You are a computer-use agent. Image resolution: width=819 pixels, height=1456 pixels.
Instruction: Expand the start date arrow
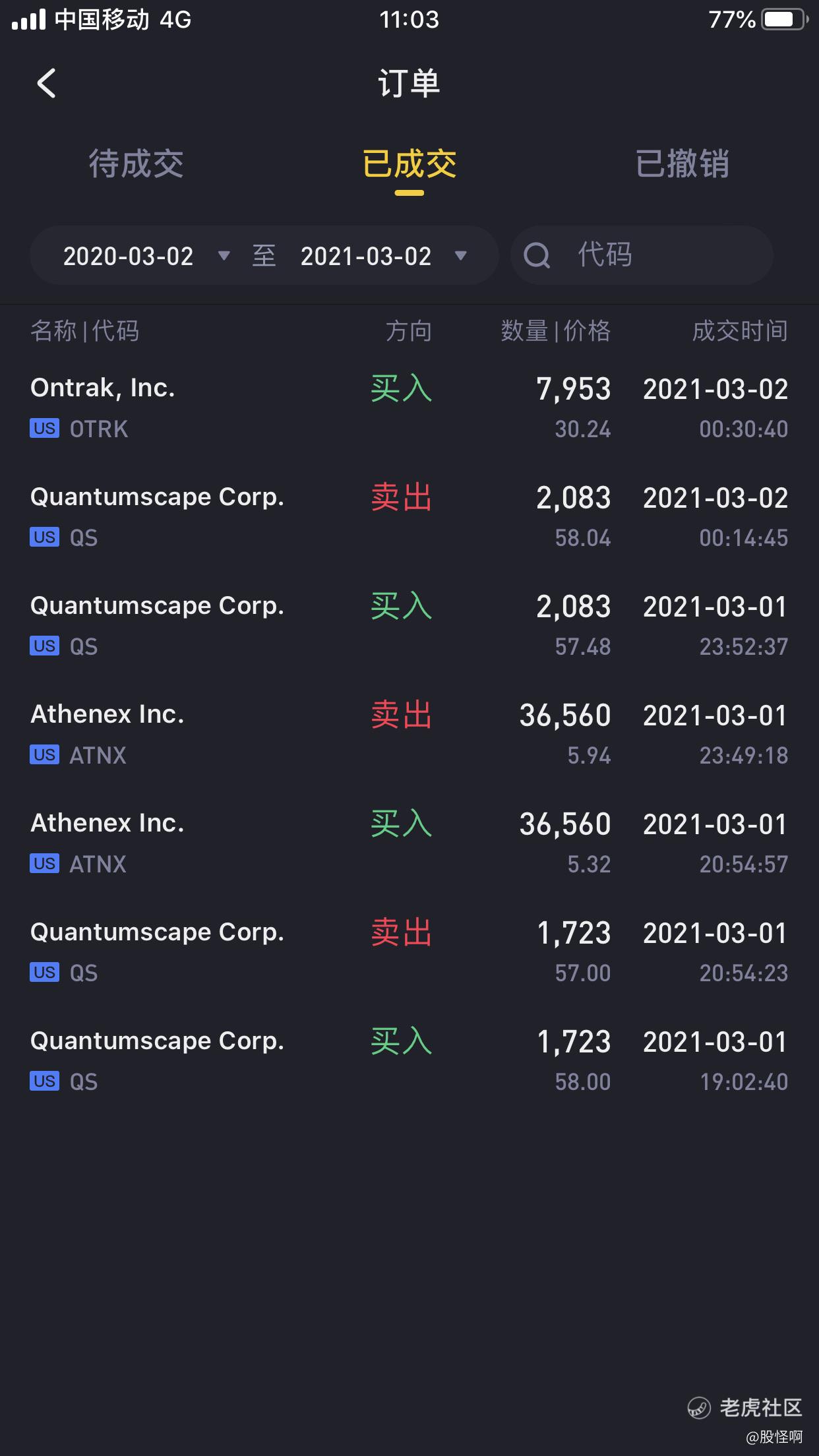click(x=224, y=256)
